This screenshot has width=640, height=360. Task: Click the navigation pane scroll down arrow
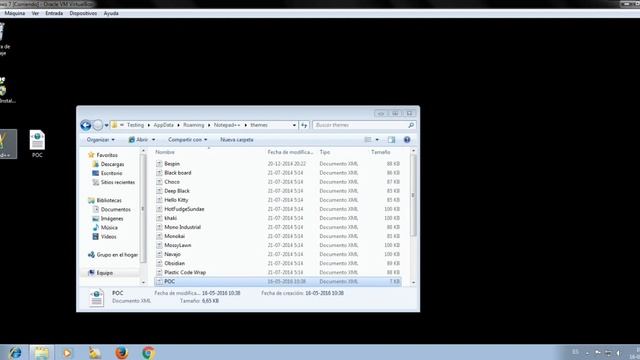(143, 282)
